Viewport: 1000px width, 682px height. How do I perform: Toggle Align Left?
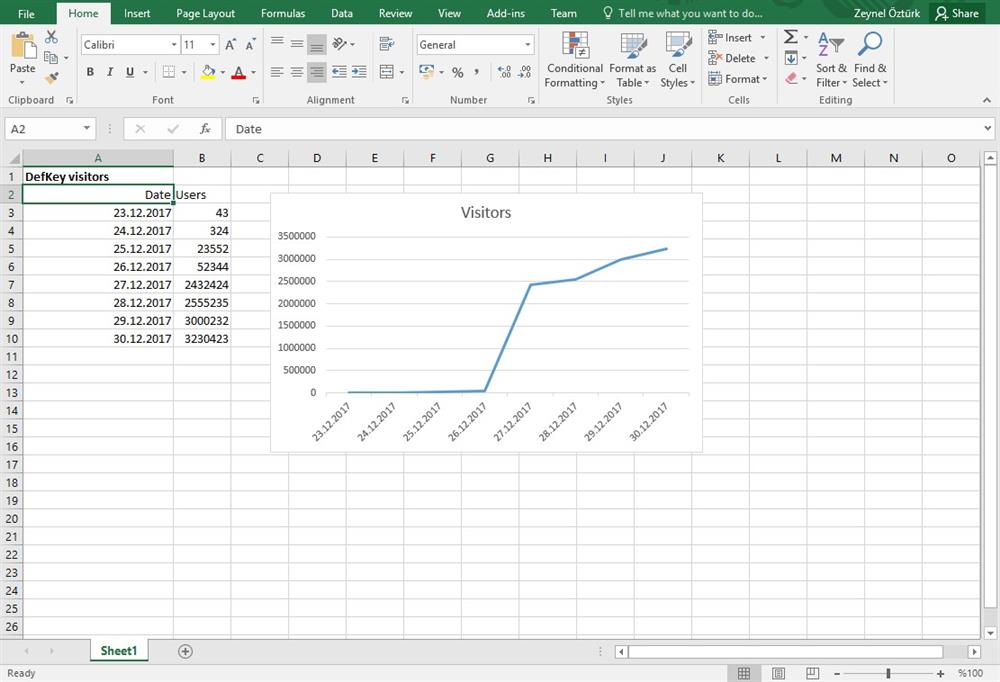pos(277,72)
